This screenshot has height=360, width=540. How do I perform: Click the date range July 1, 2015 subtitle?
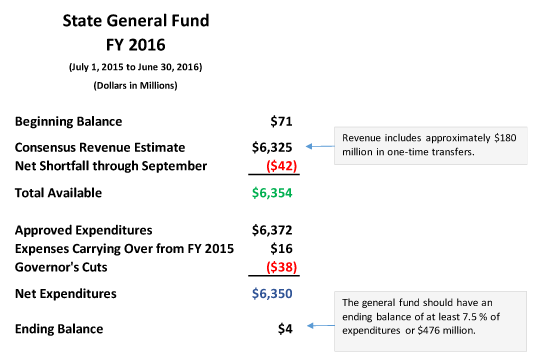point(136,67)
